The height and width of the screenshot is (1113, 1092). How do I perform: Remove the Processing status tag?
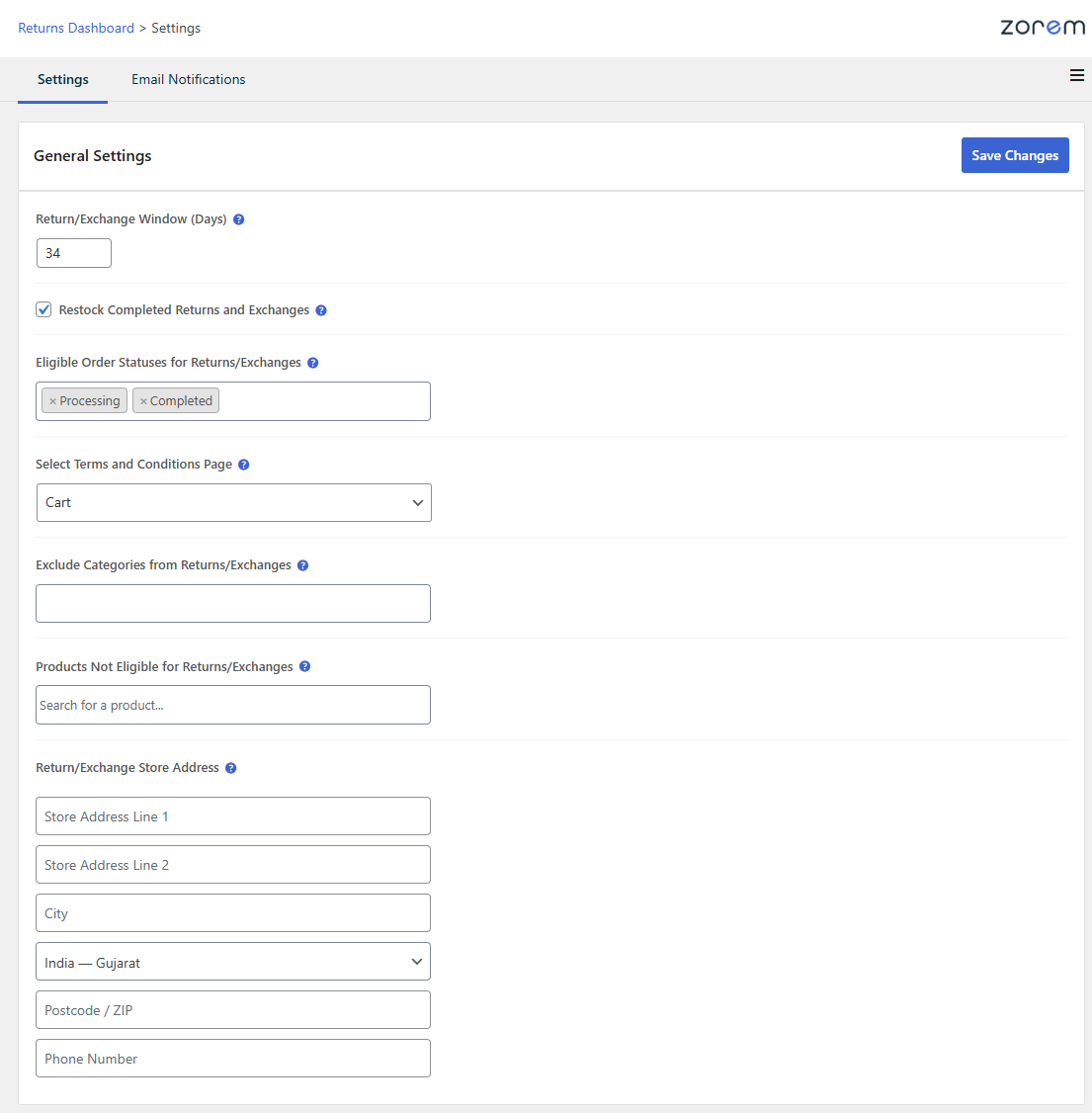(x=52, y=401)
